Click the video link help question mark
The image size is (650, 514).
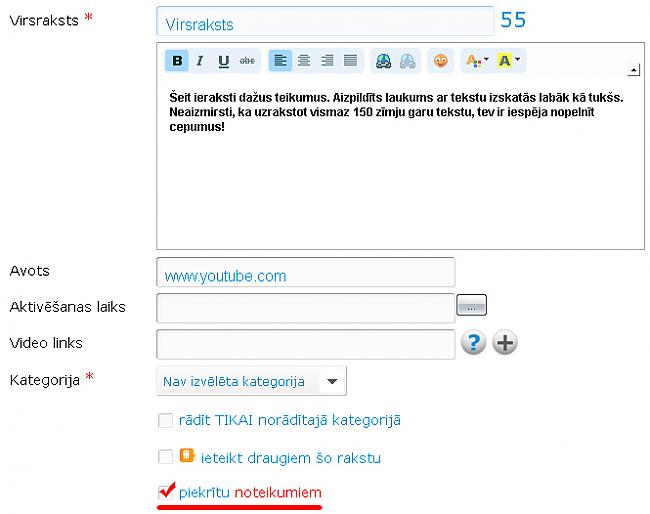click(473, 343)
